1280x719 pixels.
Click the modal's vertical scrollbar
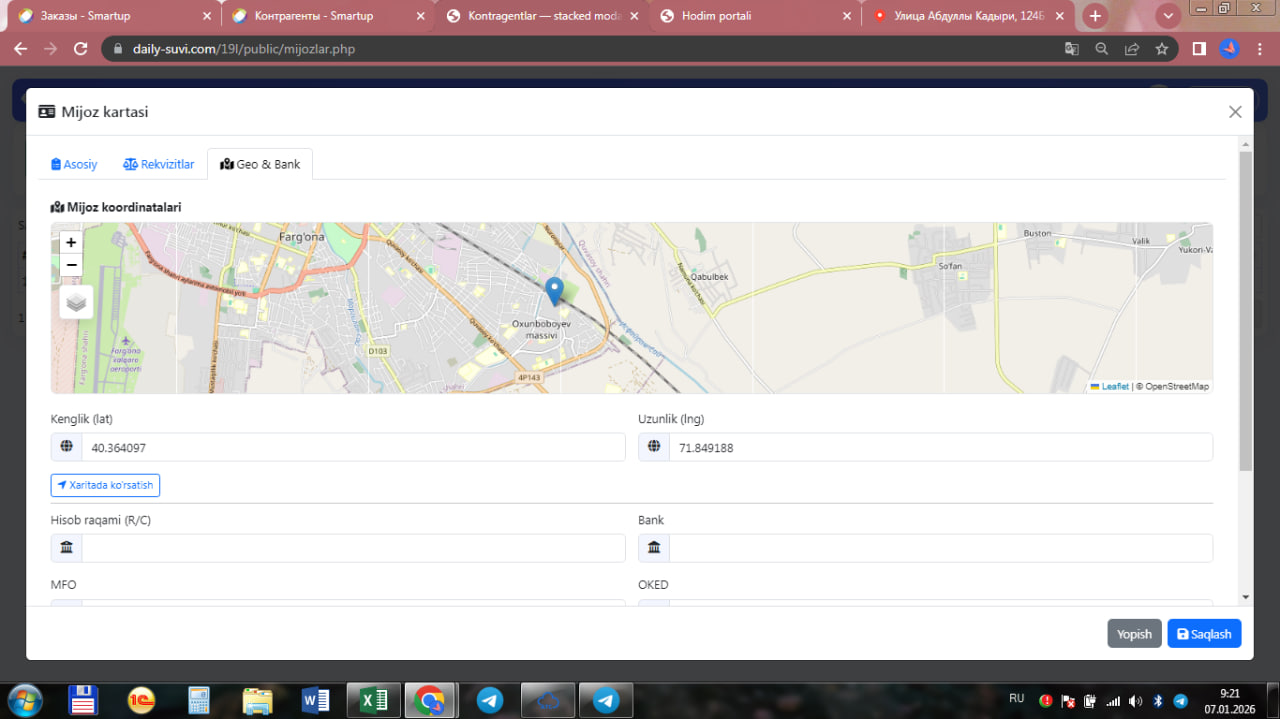pos(1245,310)
